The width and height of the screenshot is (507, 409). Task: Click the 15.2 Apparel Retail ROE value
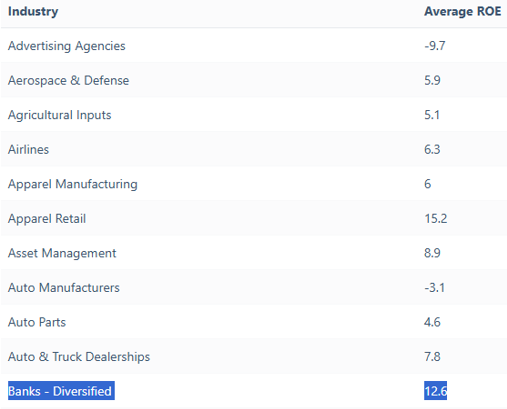point(435,219)
